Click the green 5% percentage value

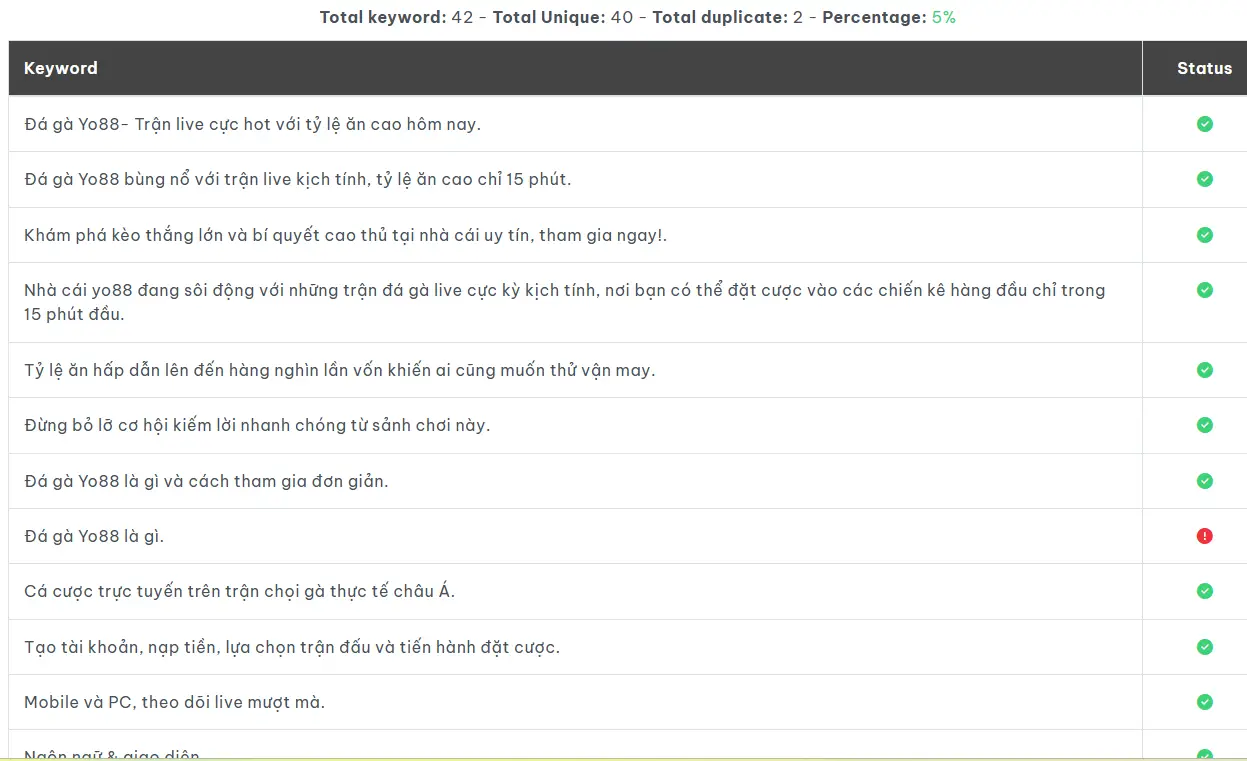(x=943, y=17)
